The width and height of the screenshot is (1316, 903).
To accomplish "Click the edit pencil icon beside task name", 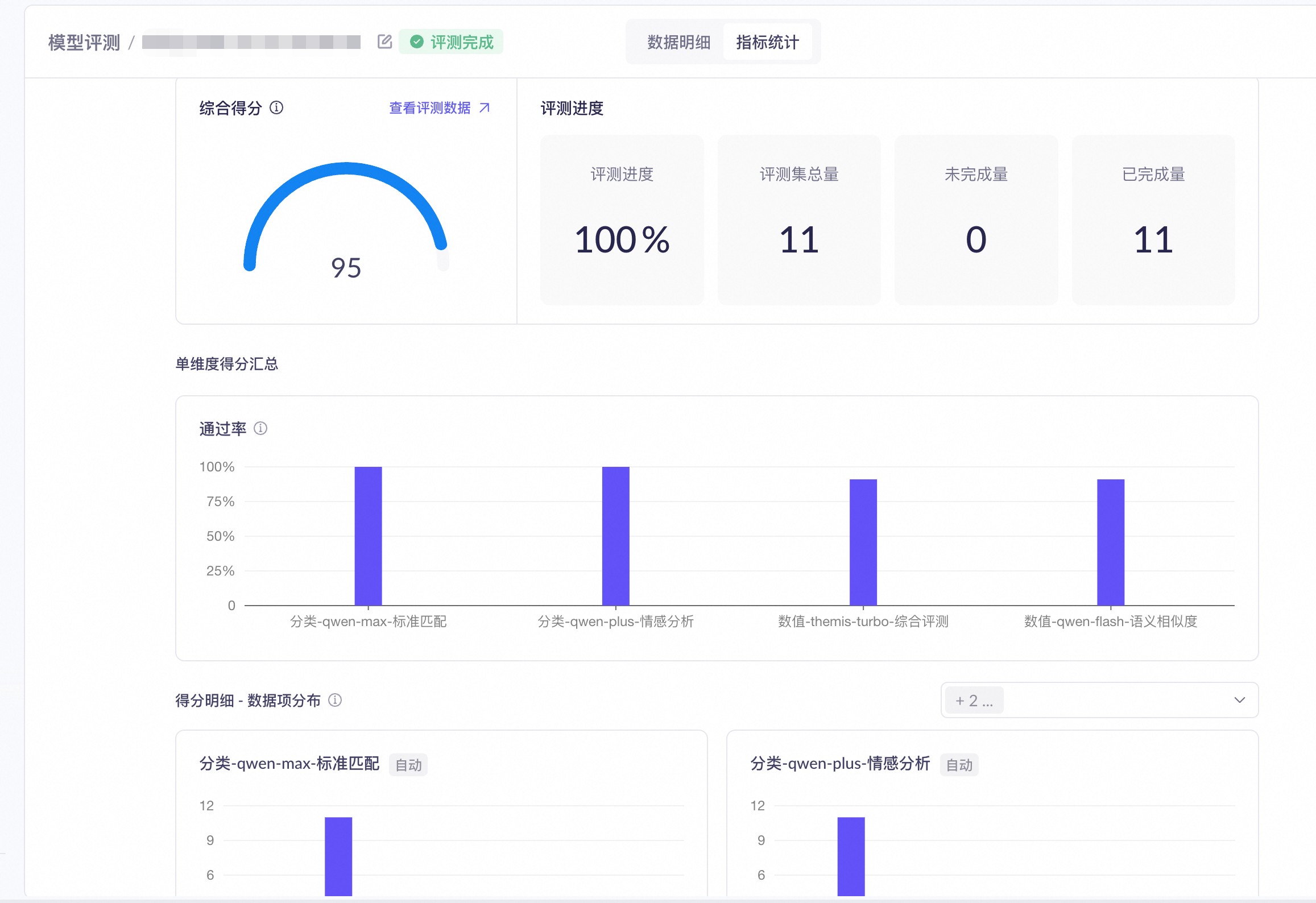I will [385, 42].
